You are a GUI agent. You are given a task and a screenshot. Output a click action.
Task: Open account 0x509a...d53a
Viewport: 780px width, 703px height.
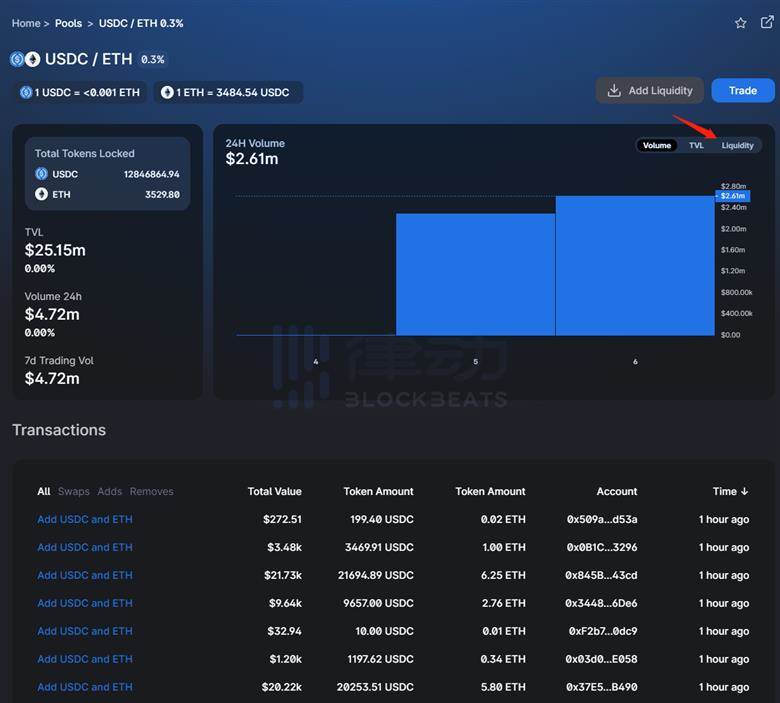click(x=602, y=519)
